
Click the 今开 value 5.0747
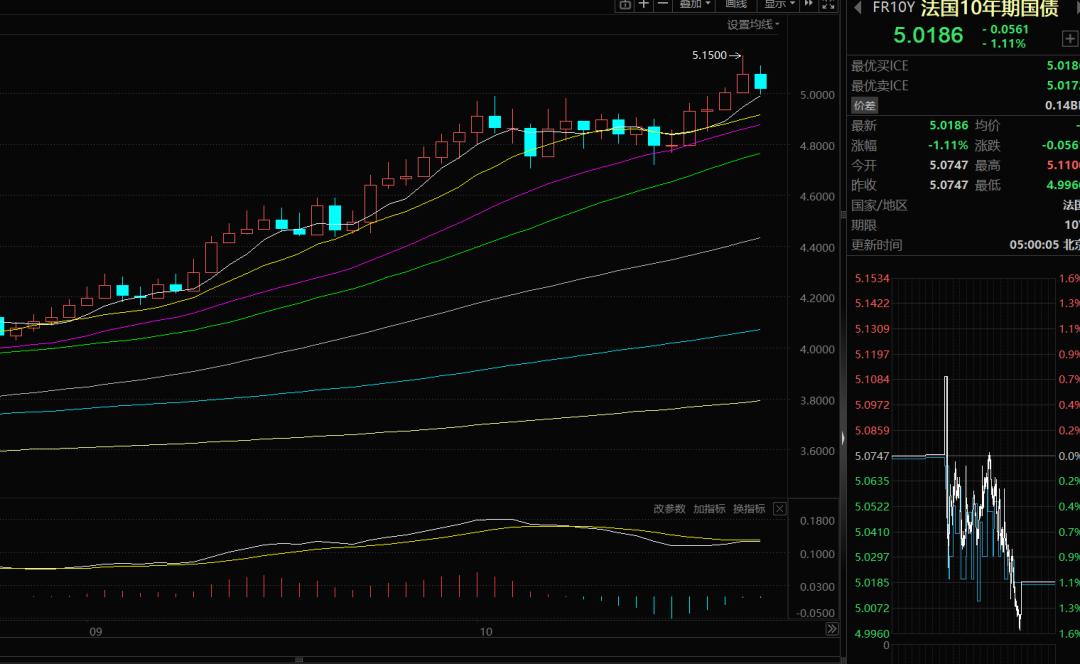(948, 165)
